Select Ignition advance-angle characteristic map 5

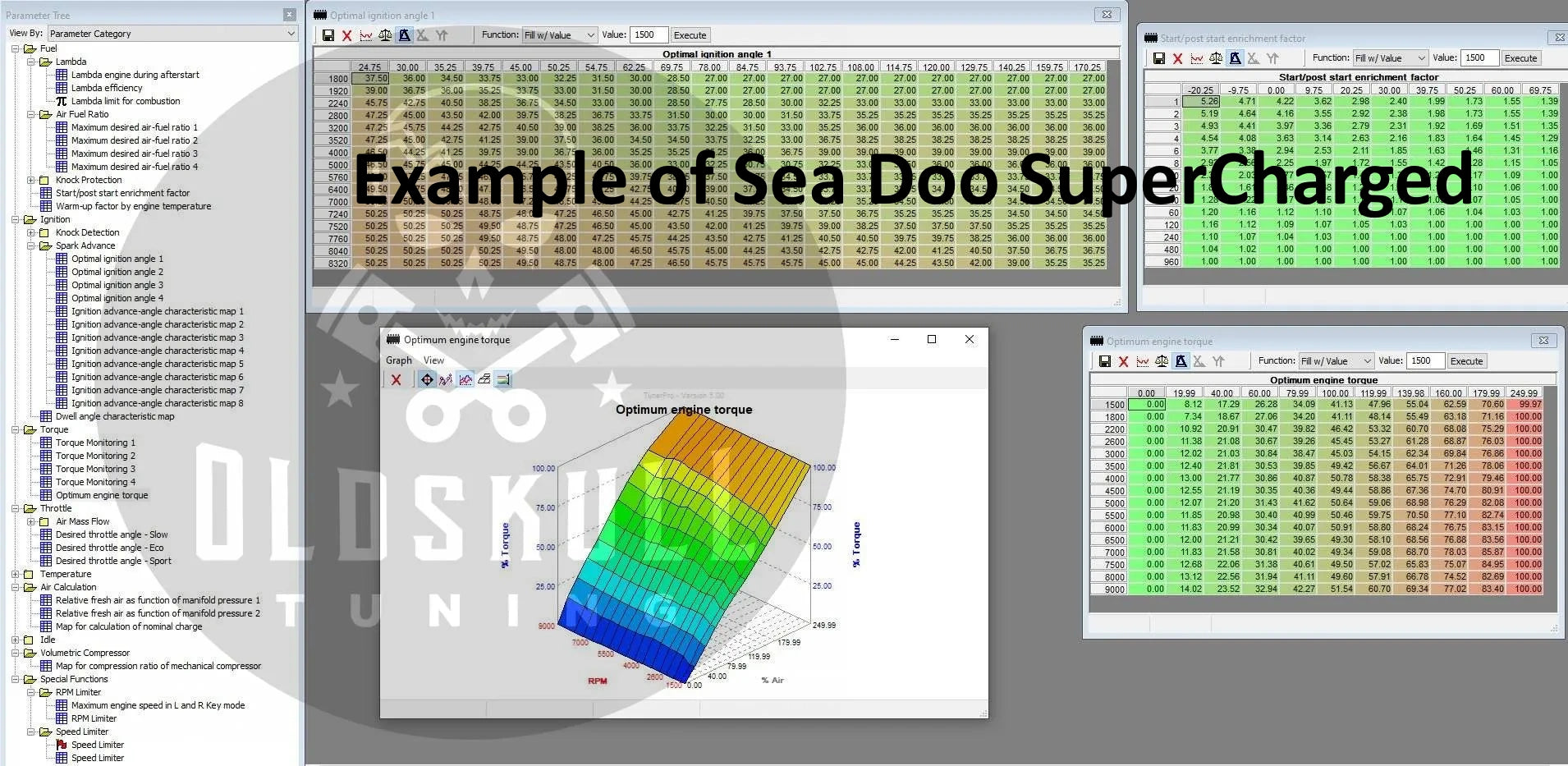(158, 364)
